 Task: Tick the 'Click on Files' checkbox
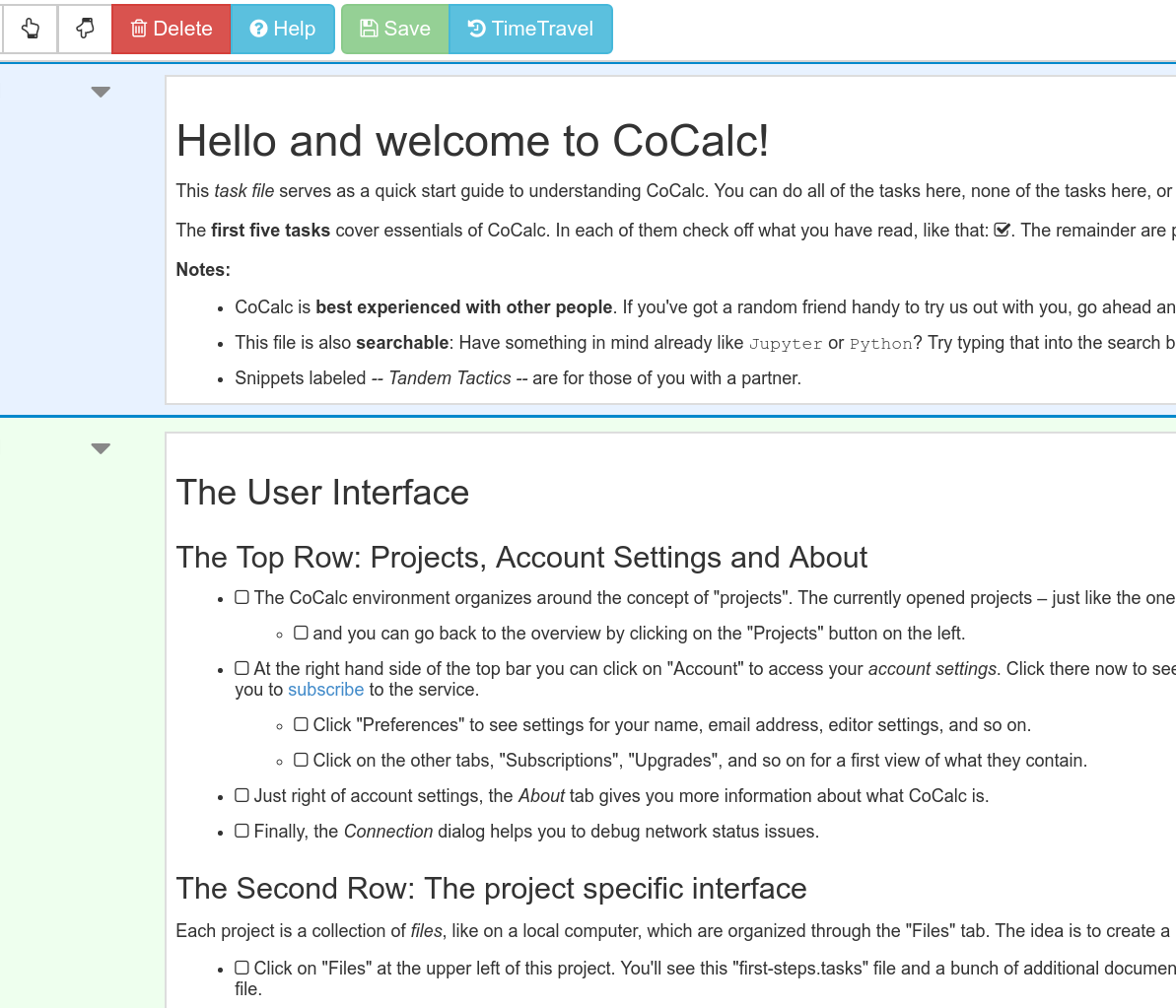[x=242, y=968]
